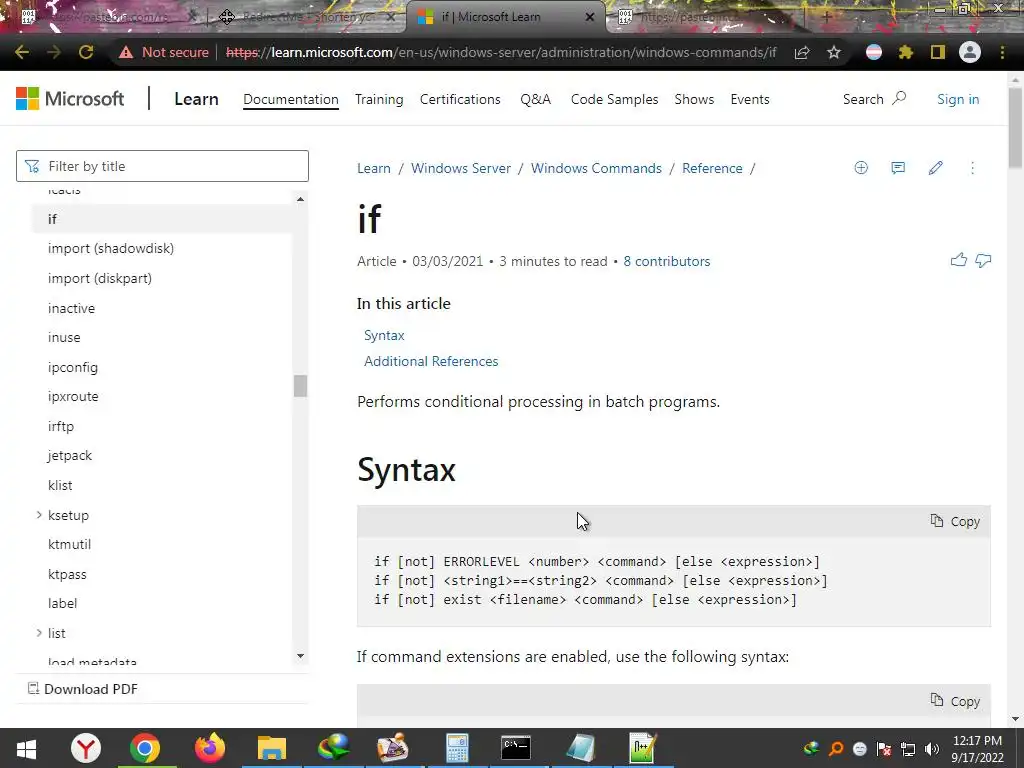Select the Documentation nav item
1024x768 pixels.
pyautogui.click(x=291, y=99)
